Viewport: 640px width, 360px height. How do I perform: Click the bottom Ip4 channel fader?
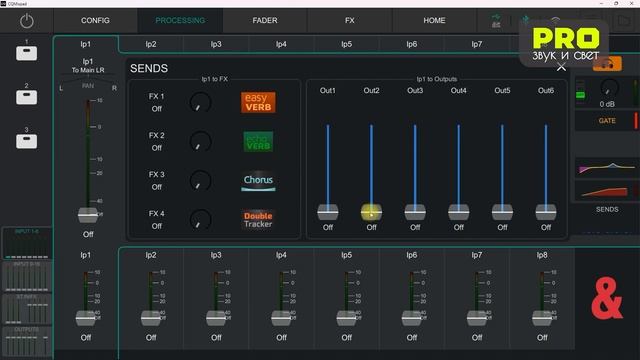(x=281, y=318)
